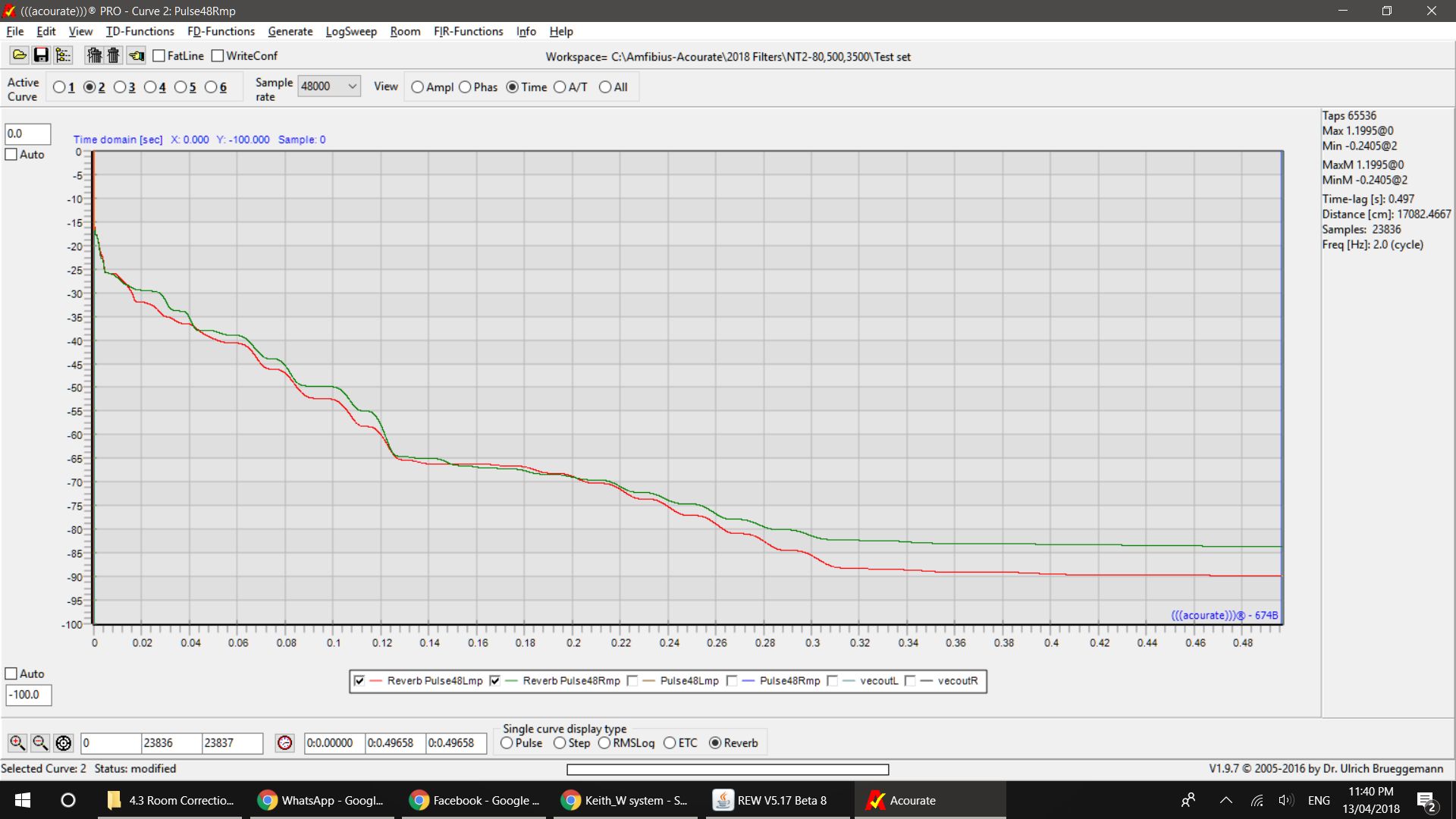Open the FIR-Functions menu
The image size is (1456, 819).
tap(468, 31)
